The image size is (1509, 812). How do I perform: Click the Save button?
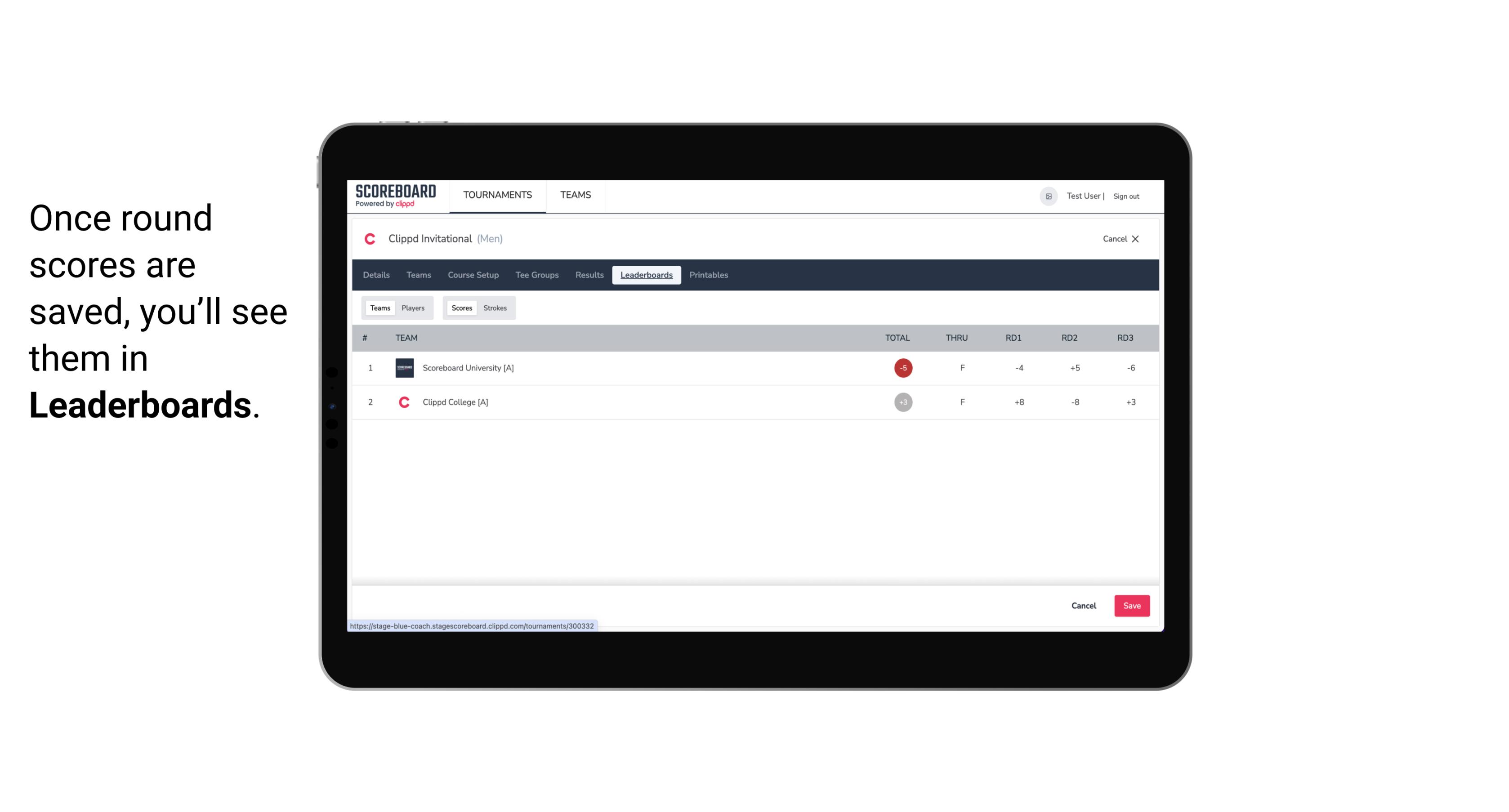tap(1131, 605)
